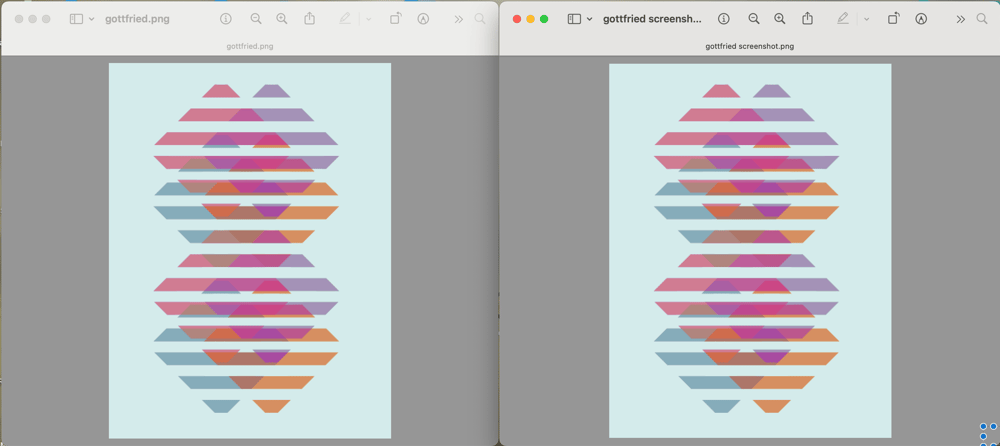
Task: Select gottfried screenshot.png tab label
Action: (749, 47)
